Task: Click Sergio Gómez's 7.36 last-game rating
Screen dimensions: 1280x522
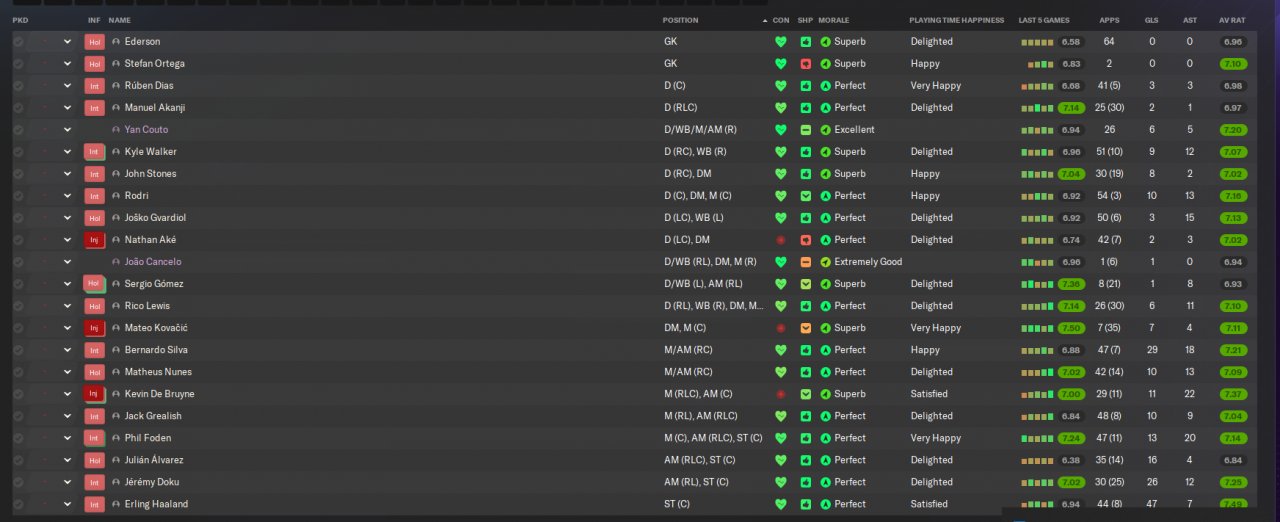Action: click(x=1071, y=284)
